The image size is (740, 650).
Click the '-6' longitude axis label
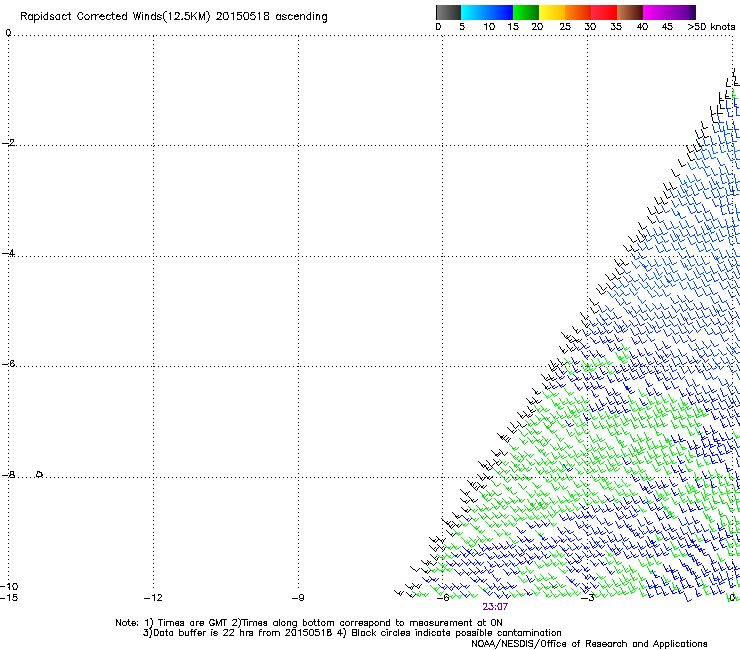(443, 598)
